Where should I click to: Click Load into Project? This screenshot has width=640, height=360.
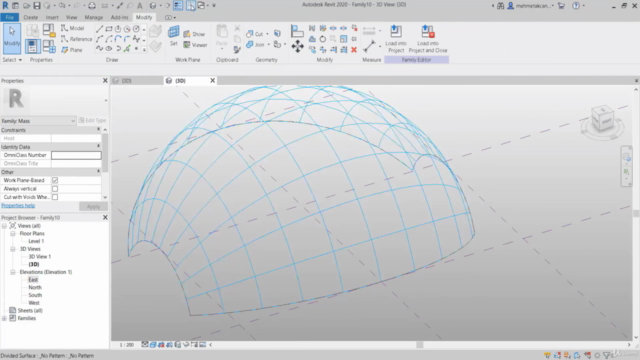tap(396, 39)
